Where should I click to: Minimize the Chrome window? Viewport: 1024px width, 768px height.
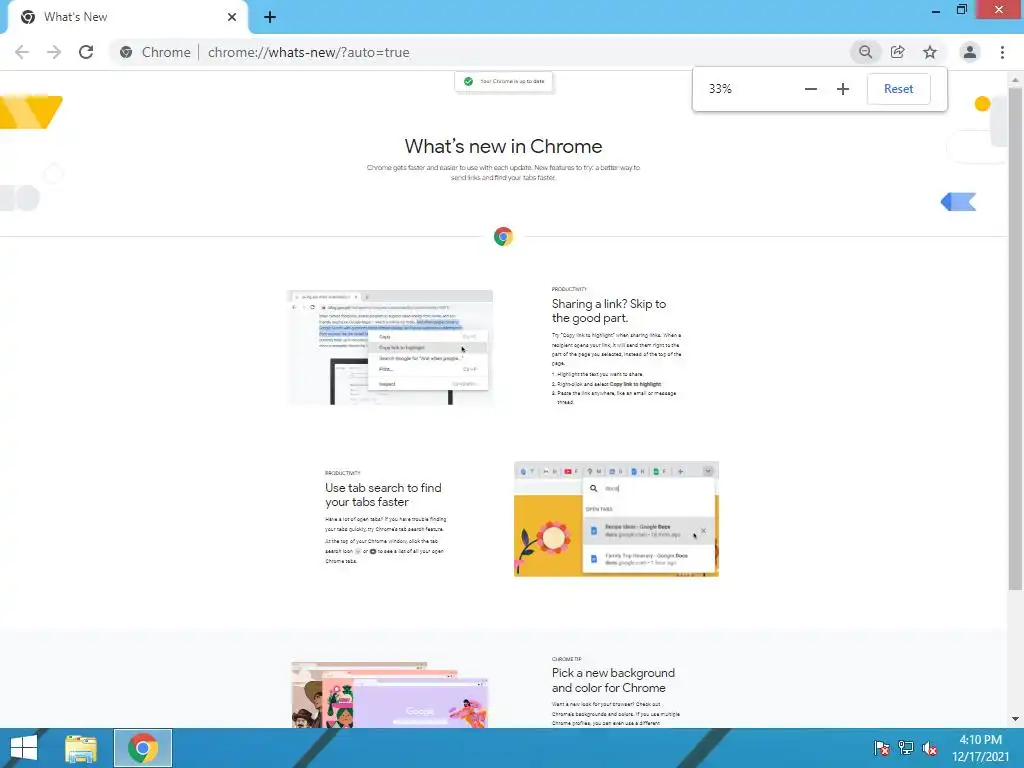pyautogui.click(x=935, y=10)
